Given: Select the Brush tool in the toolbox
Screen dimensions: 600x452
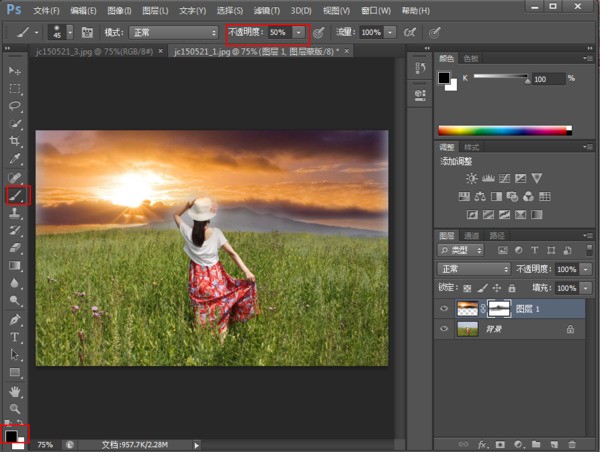Looking at the screenshot, I should tap(15, 195).
